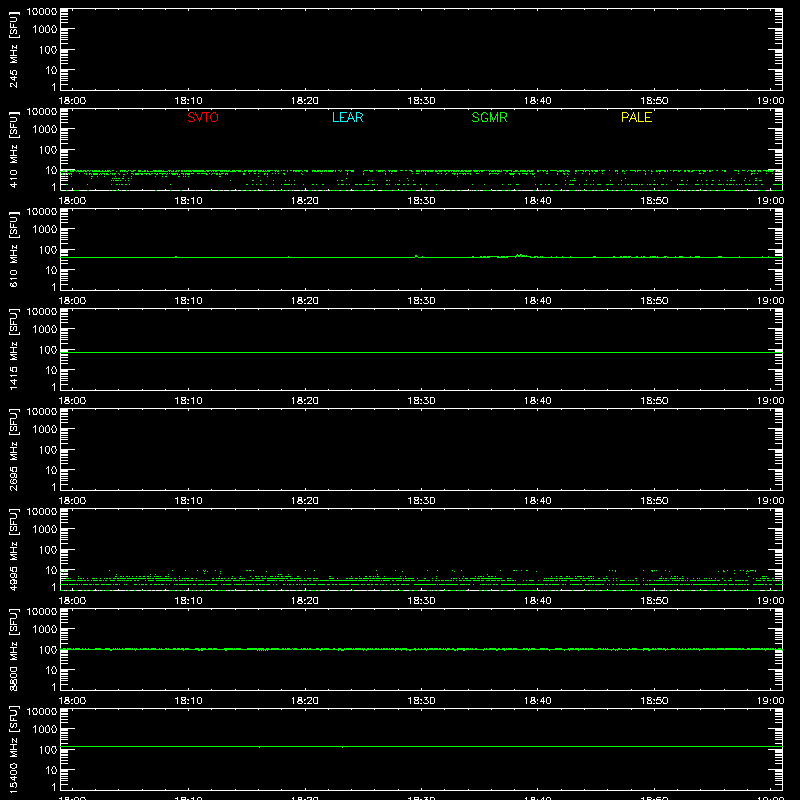Screen dimensions: 800x800
Task: Select the 610 MHz [SFU] axis title
Action: [x=14, y=249]
